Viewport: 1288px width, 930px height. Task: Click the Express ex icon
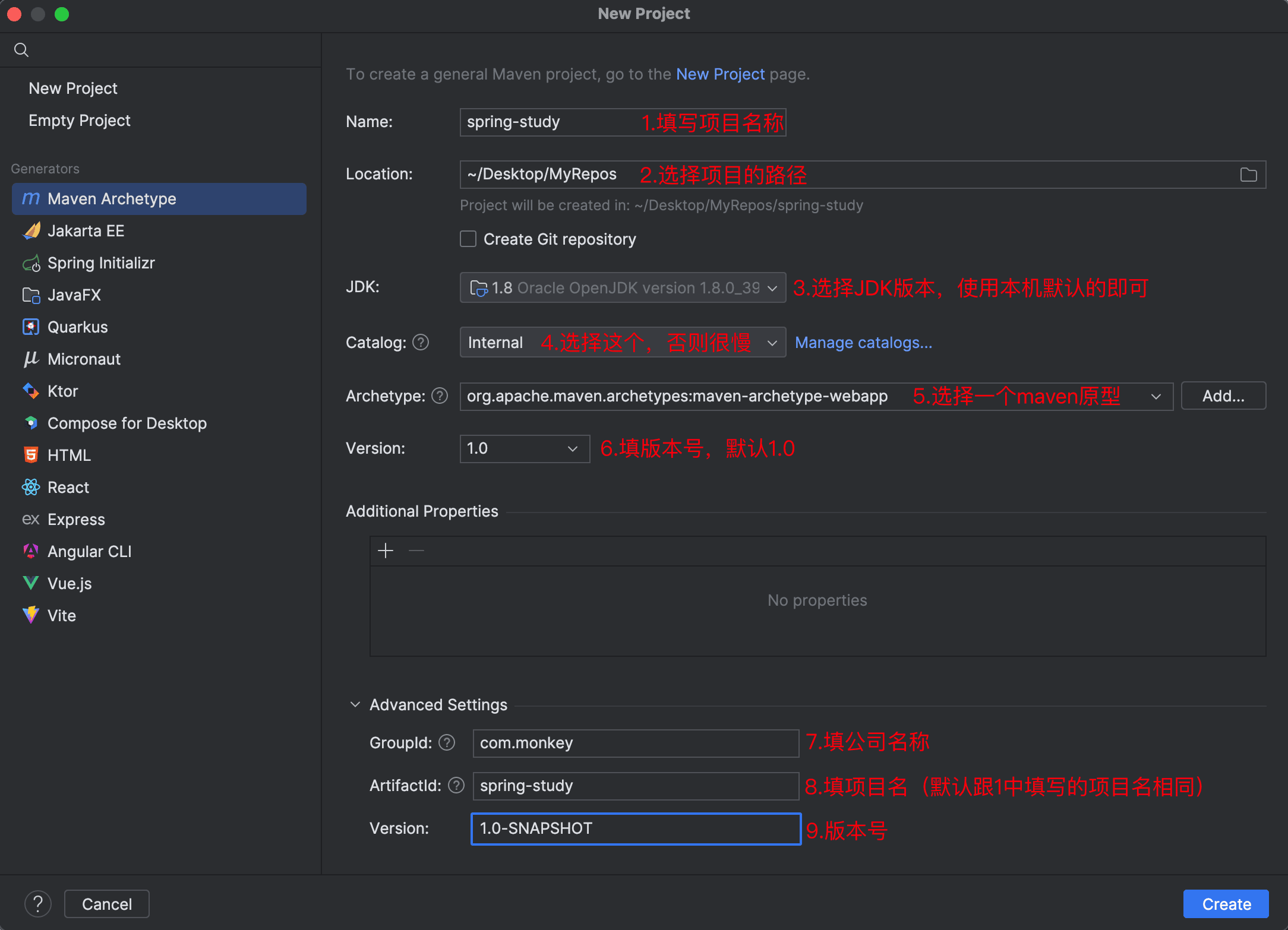pos(31,519)
